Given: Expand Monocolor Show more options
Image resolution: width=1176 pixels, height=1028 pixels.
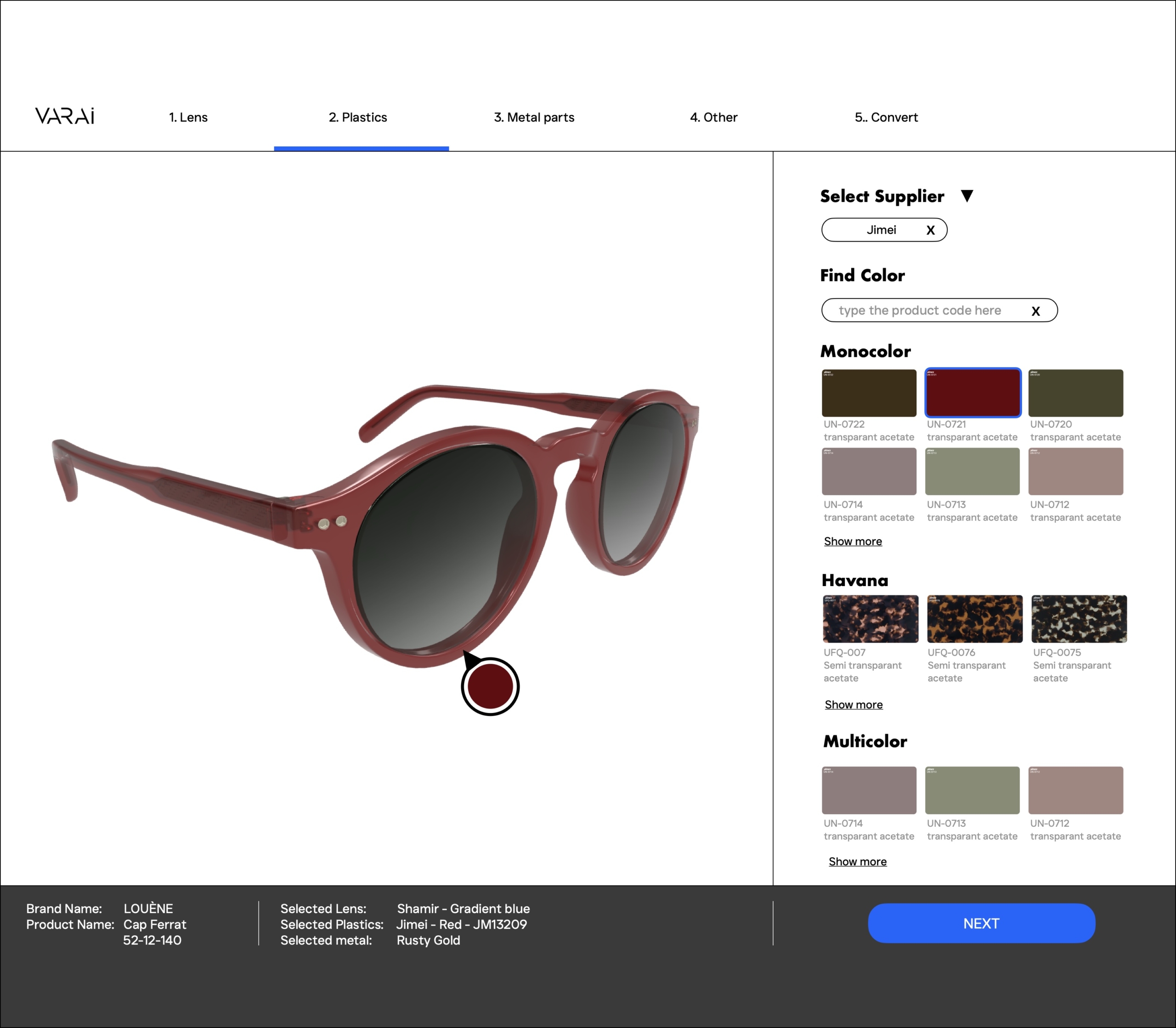Looking at the screenshot, I should [853, 542].
